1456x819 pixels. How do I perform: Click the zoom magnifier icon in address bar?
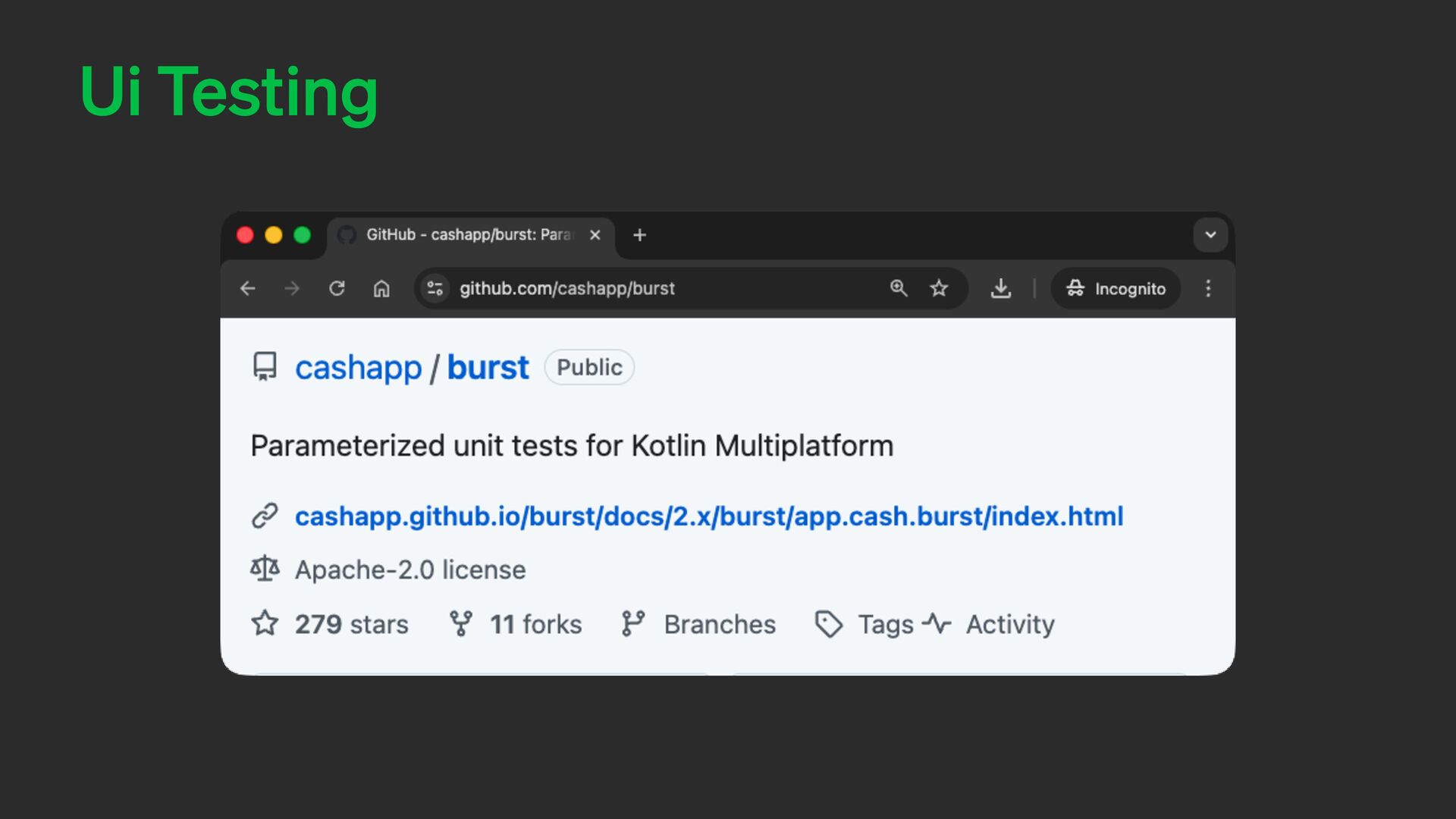point(899,288)
